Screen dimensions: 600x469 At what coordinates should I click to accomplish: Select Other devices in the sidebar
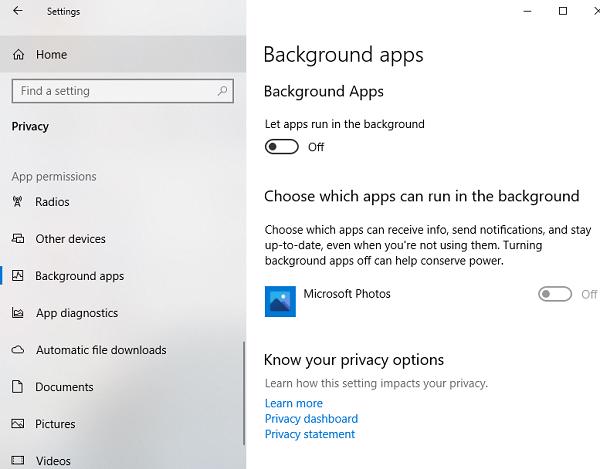pyautogui.click(x=123, y=239)
